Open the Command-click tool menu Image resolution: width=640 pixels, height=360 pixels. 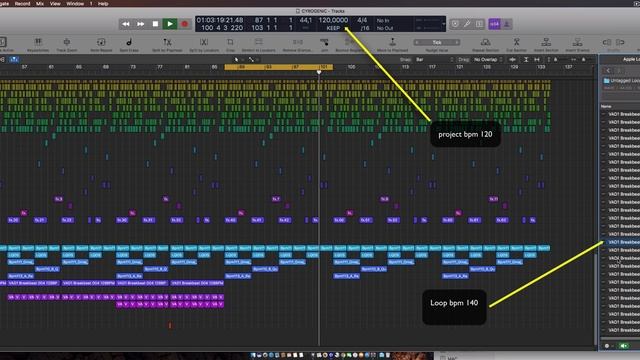253,60
